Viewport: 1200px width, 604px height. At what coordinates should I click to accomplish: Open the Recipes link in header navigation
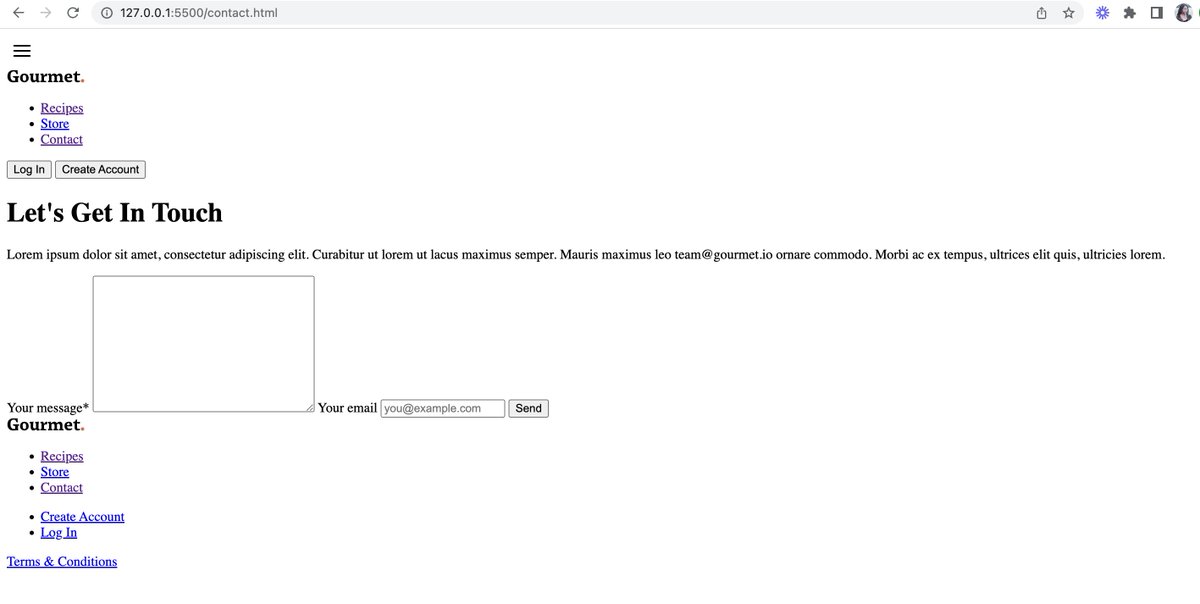(x=62, y=108)
